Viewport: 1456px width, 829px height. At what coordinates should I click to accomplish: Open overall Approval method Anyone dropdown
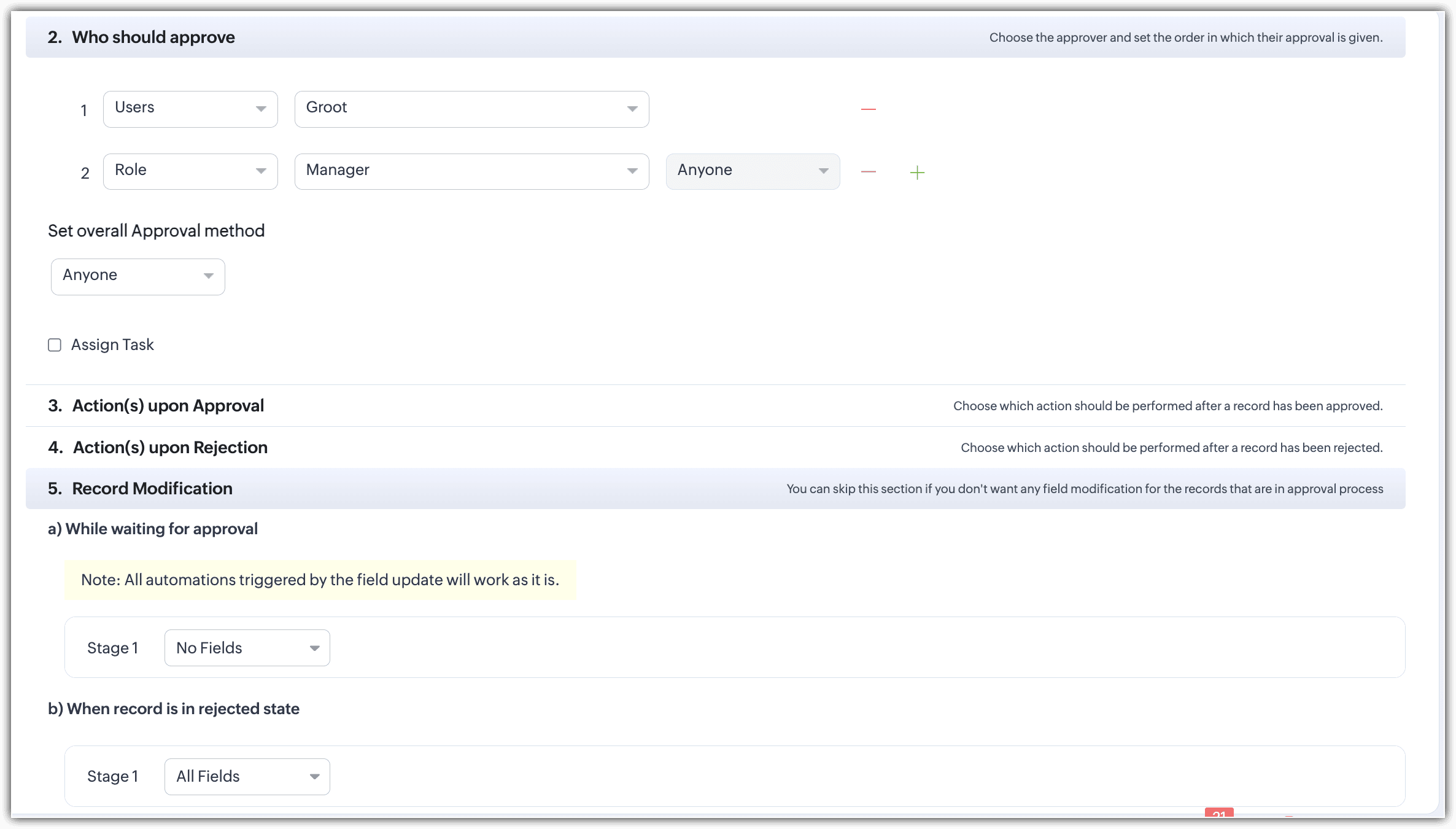point(137,277)
